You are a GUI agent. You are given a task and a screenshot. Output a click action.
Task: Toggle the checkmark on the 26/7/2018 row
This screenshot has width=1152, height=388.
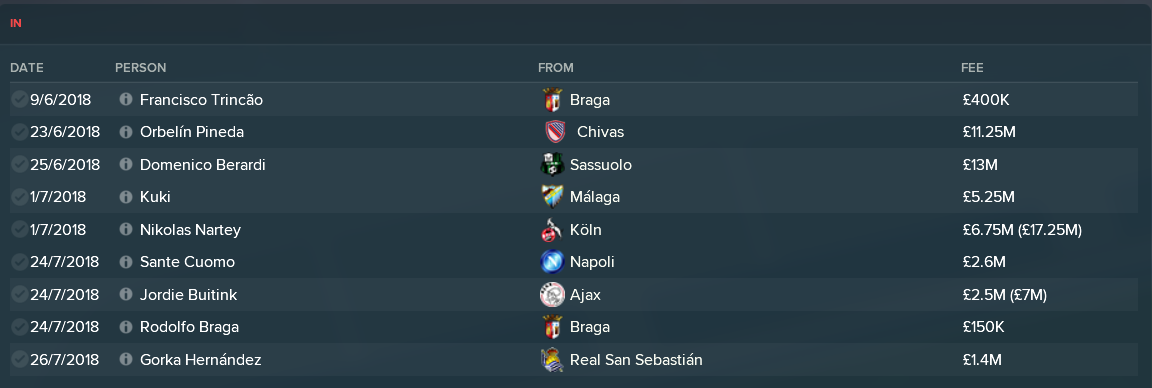pos(19,359)
